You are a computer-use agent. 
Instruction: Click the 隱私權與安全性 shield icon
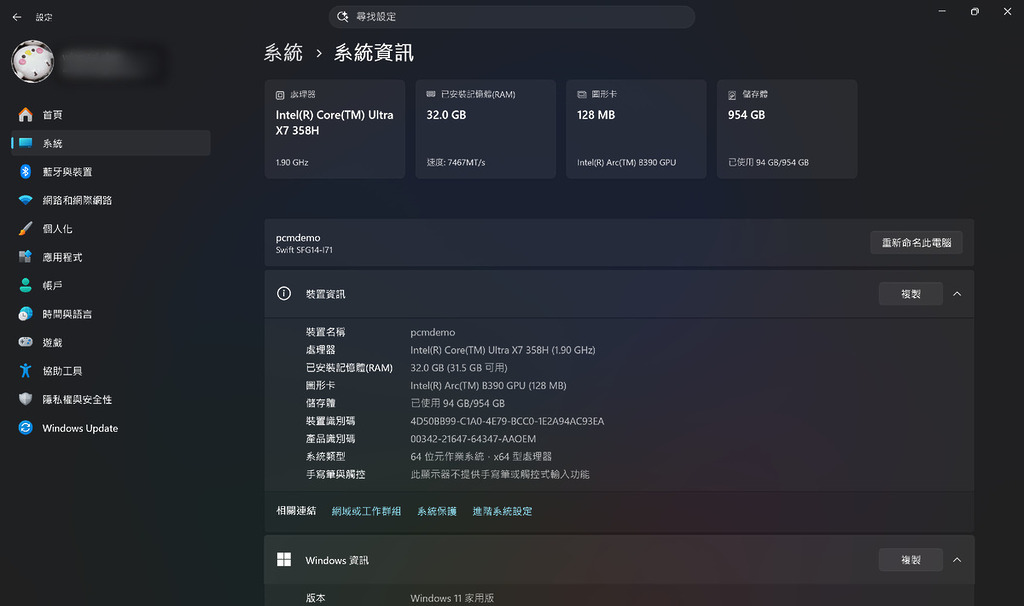coord(25,399)
